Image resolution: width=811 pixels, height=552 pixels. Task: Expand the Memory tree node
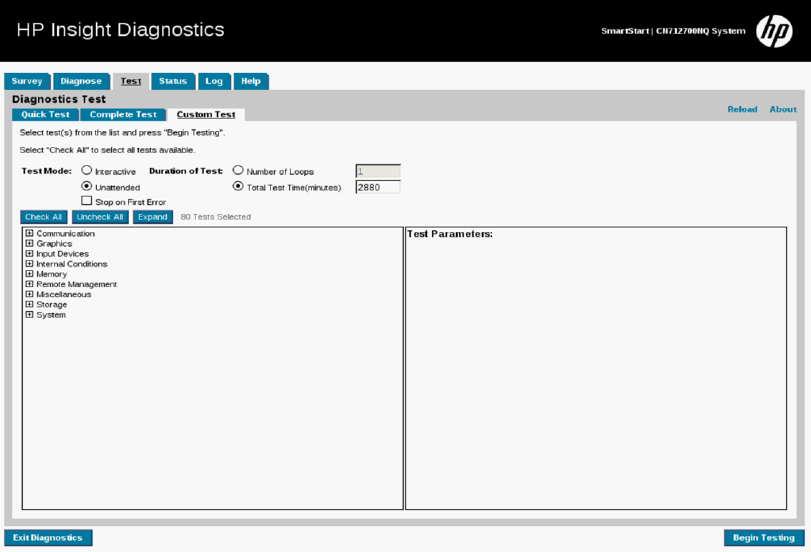[30, 274]
